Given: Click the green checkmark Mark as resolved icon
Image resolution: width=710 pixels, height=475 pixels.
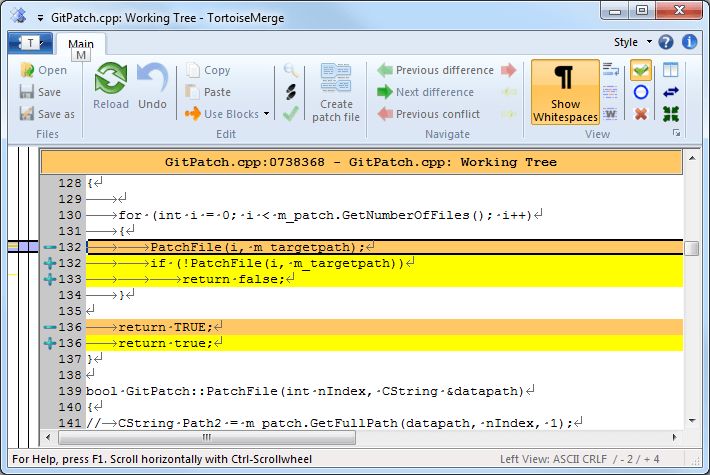Looking at the screenshot, I should 291,114.
